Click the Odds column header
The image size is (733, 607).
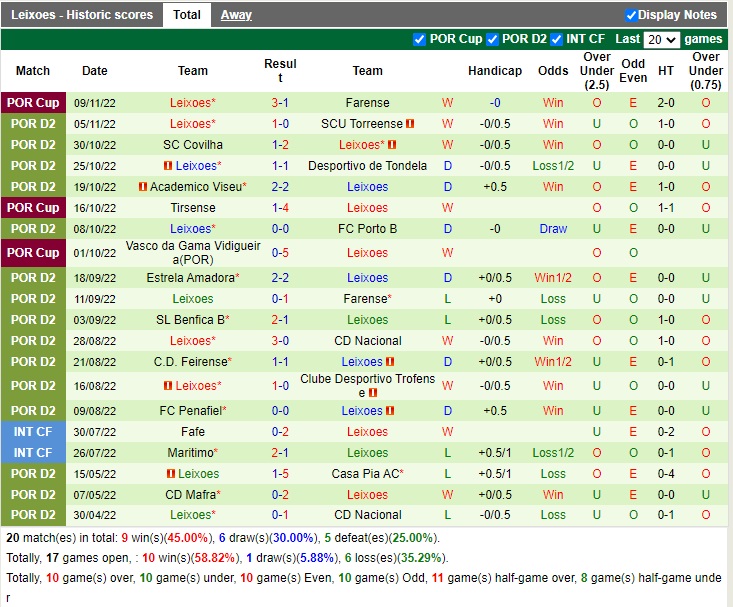[553, 71]
